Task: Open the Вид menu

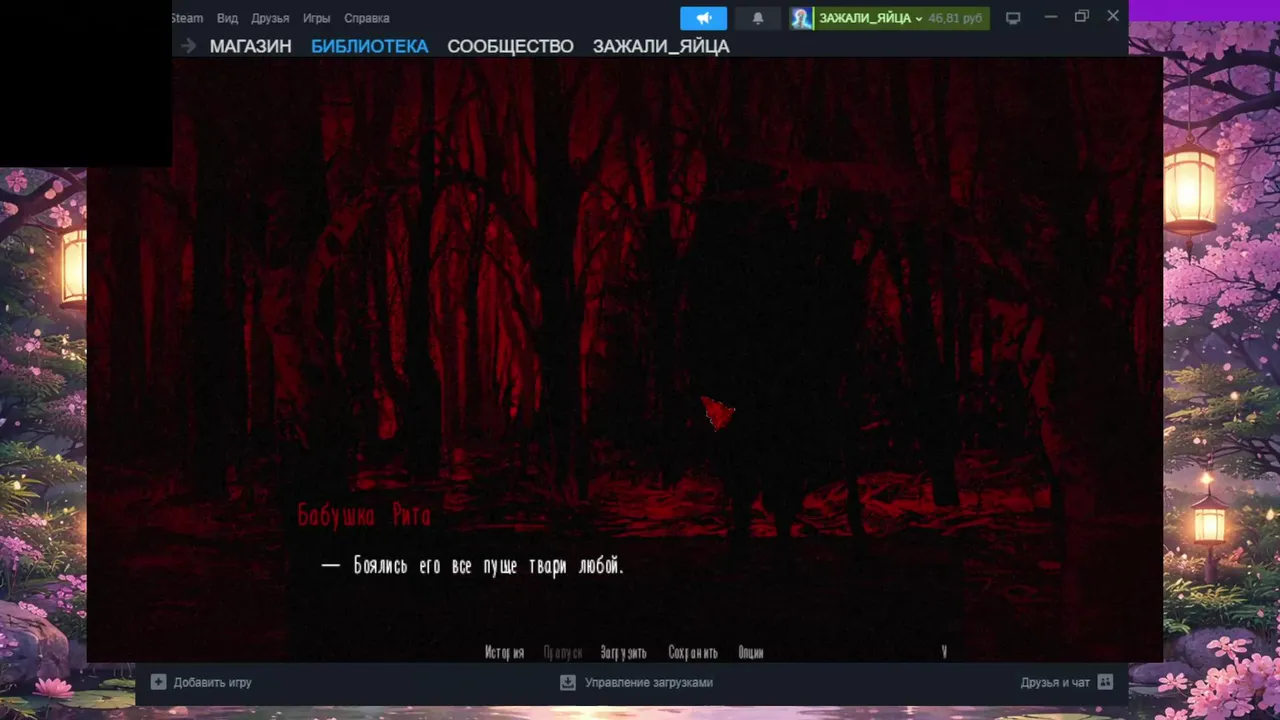Action: click(227, 18)
